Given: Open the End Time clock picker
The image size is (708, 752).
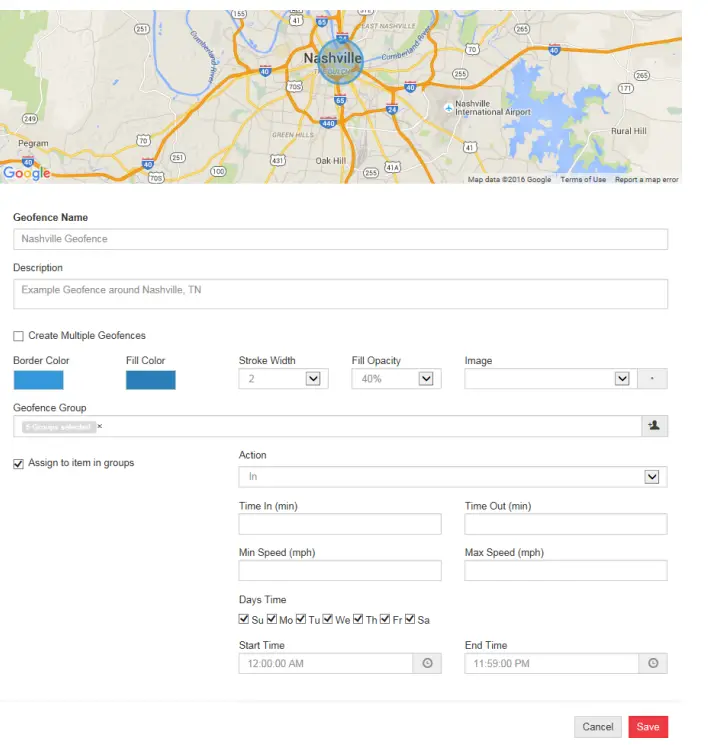Looking at the screenshot, I should pos(653,663).
